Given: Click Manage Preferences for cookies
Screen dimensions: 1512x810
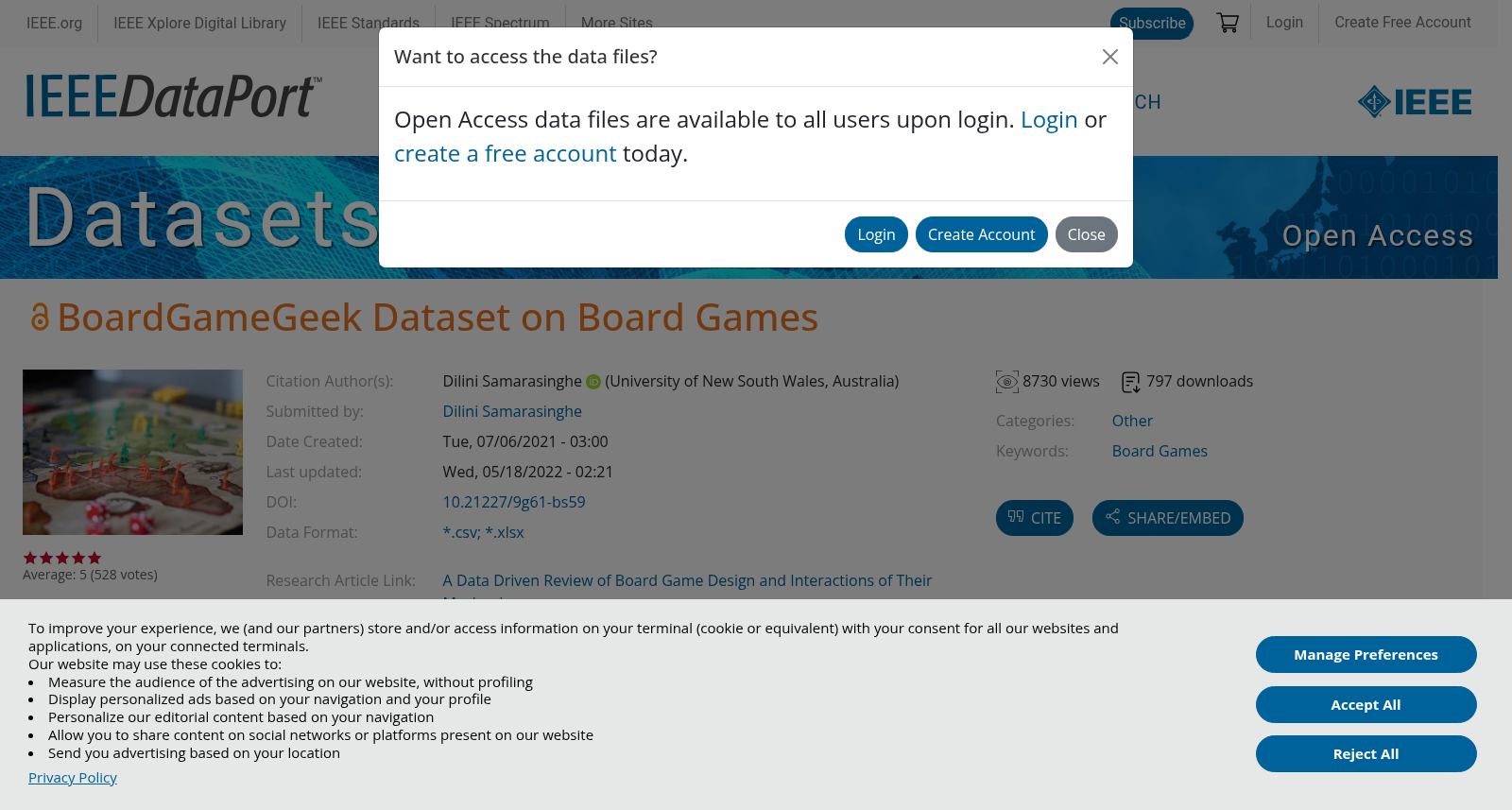Looking at the screenshot, I should [x=1366, y=655].
